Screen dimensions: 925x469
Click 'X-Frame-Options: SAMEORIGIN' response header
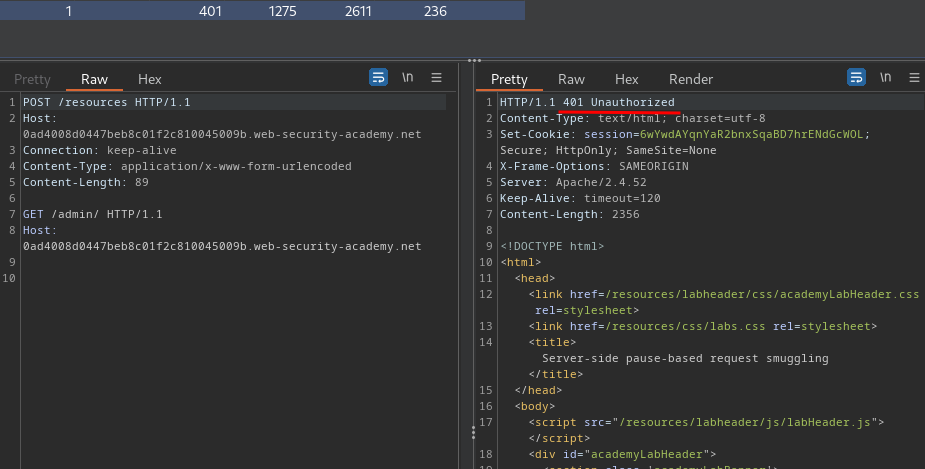tap(594, 166)
